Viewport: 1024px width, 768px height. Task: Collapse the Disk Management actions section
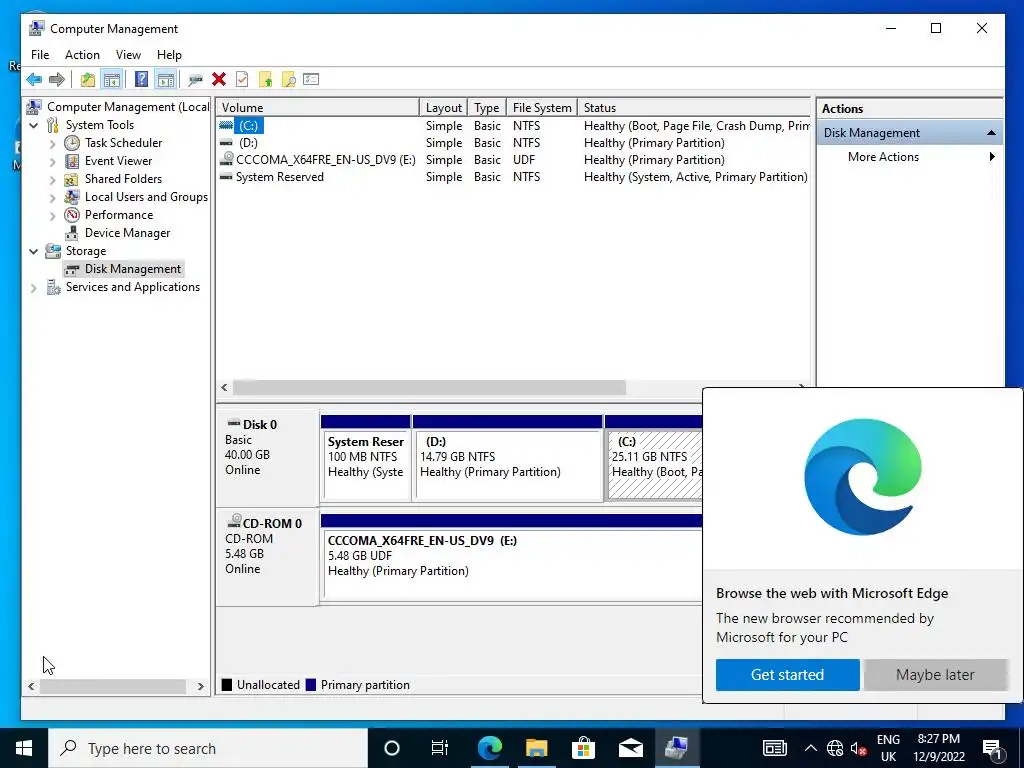991,133
